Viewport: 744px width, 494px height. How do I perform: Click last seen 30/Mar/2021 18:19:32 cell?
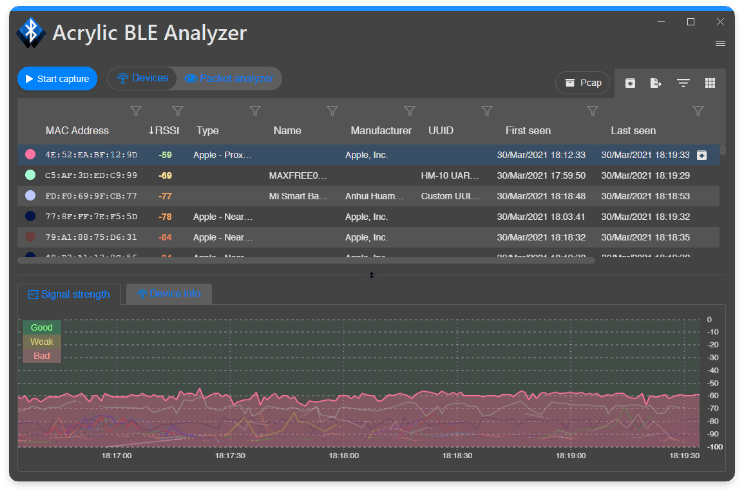coord(645,216)
